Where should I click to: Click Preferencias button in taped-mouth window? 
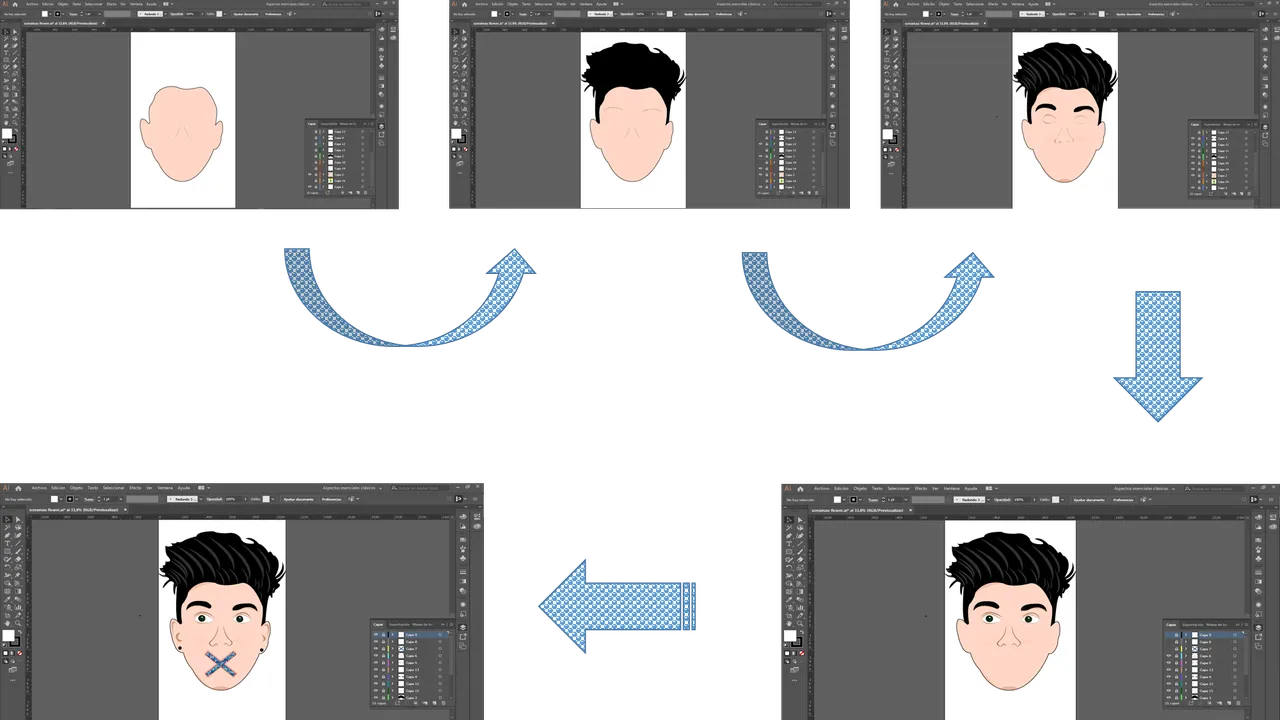[331, 499]
